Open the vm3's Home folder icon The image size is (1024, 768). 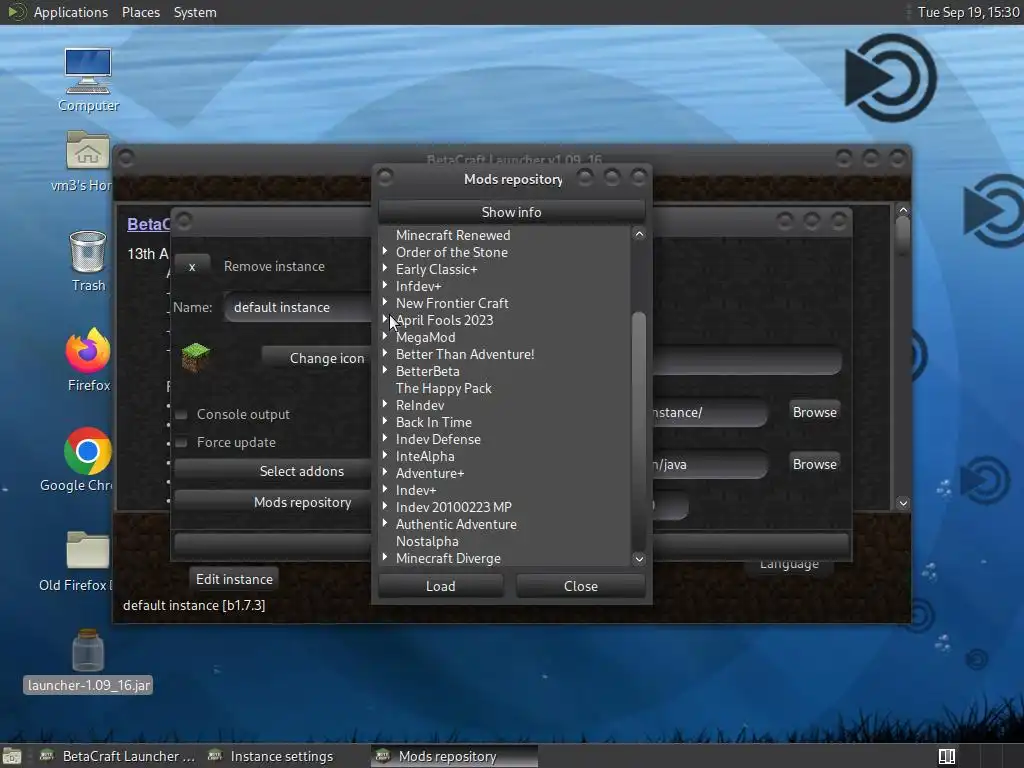tap(88, 152)
